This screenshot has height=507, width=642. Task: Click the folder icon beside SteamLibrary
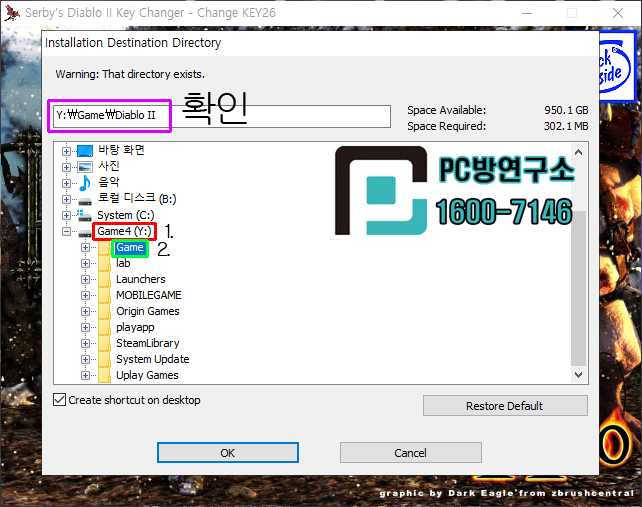(104, 343)
